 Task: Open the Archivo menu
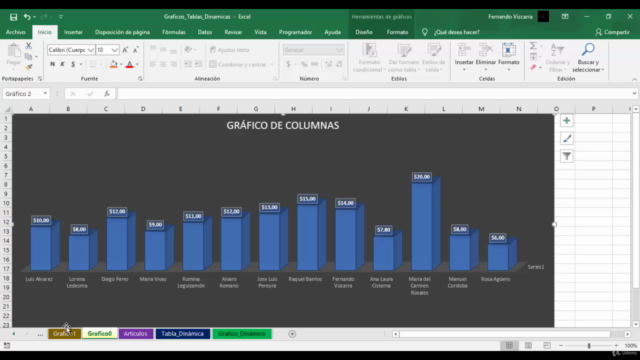click(16, 32)
